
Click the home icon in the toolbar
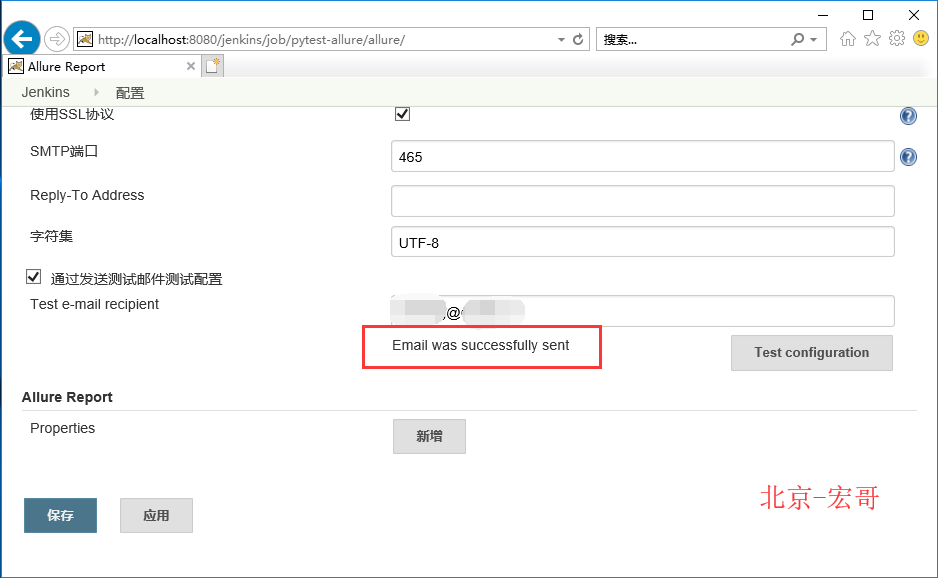coord(849,39)
